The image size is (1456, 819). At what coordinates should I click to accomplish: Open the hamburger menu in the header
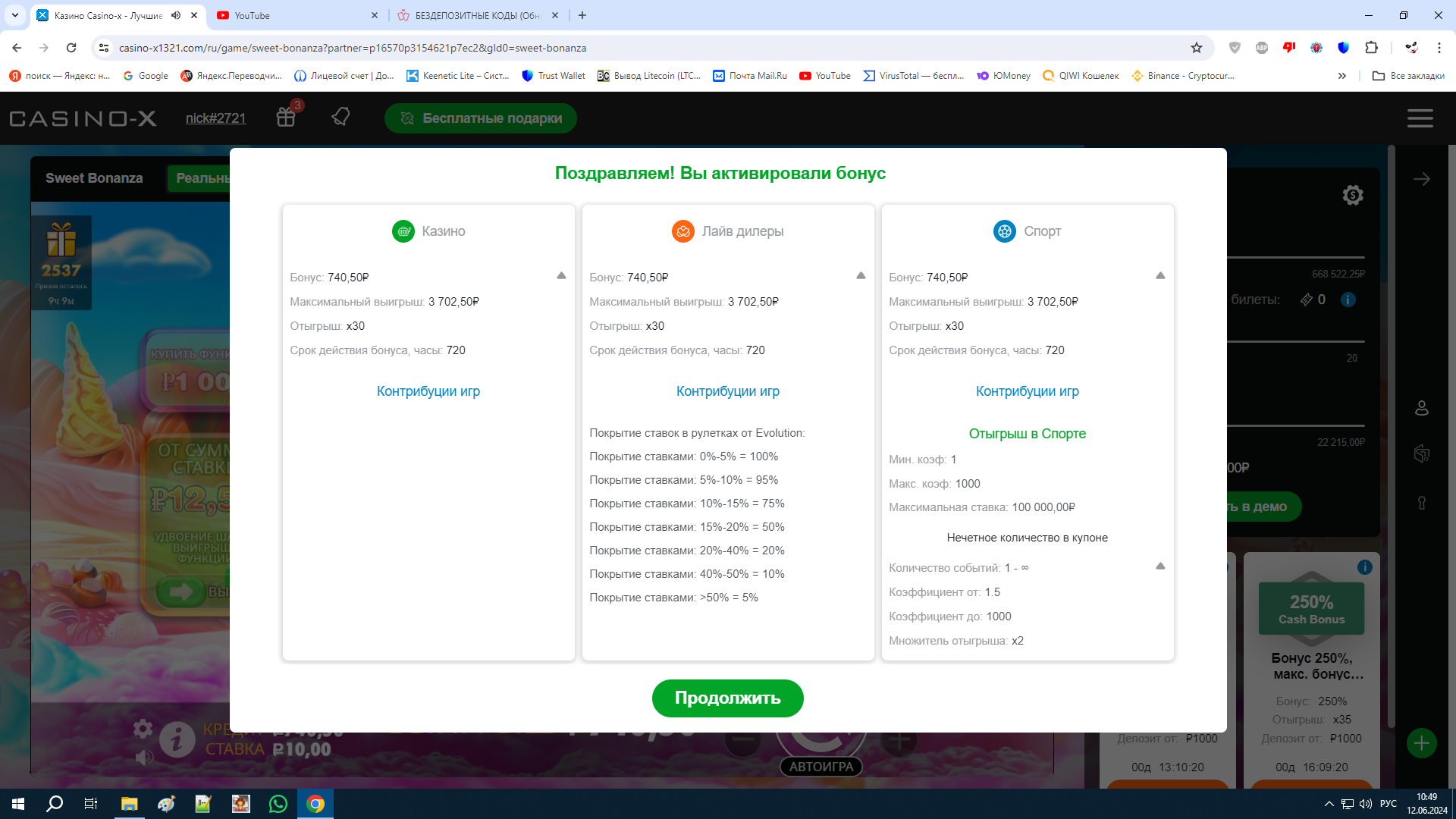(x=1420, y=118)
